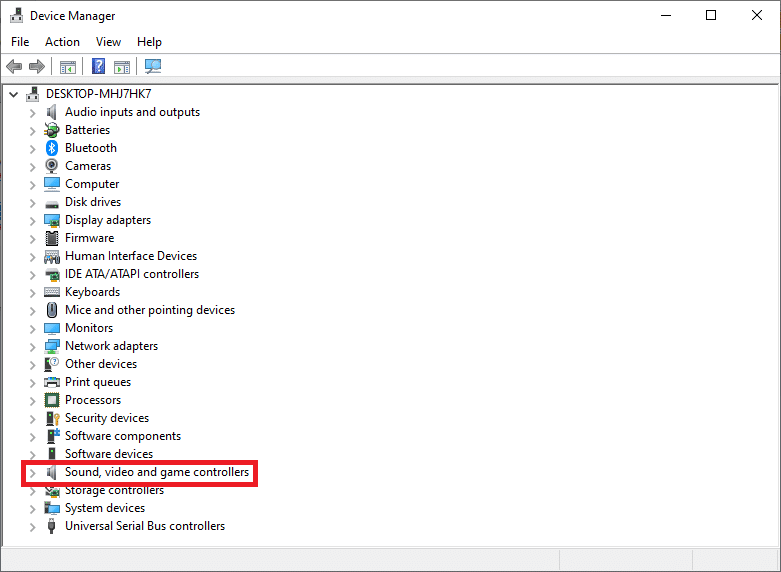Expand the Monitors node arrow
This screenshot has width=781, height=572.
(33, 329)
